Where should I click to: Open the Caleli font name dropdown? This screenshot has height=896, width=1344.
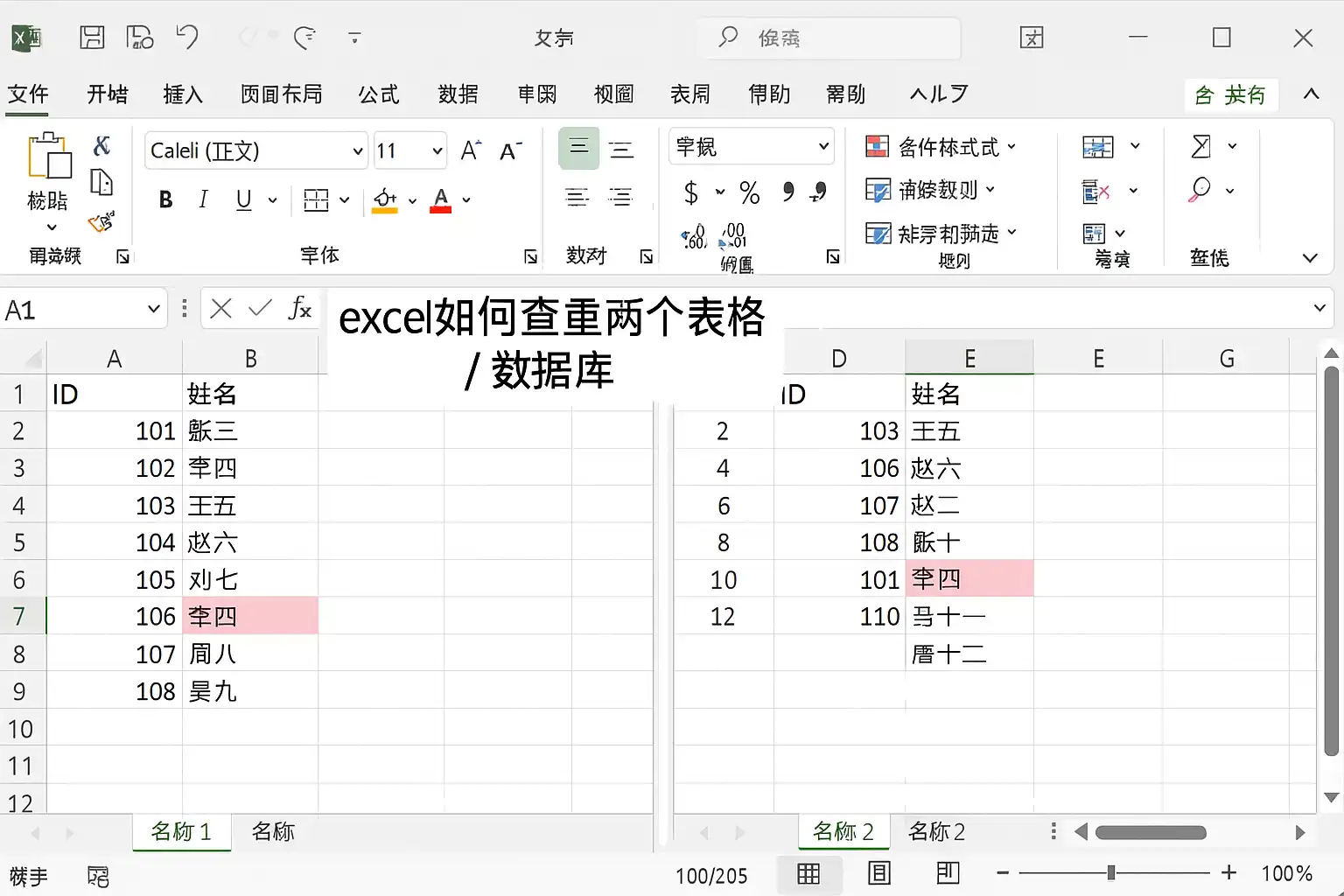click(357, 150)
